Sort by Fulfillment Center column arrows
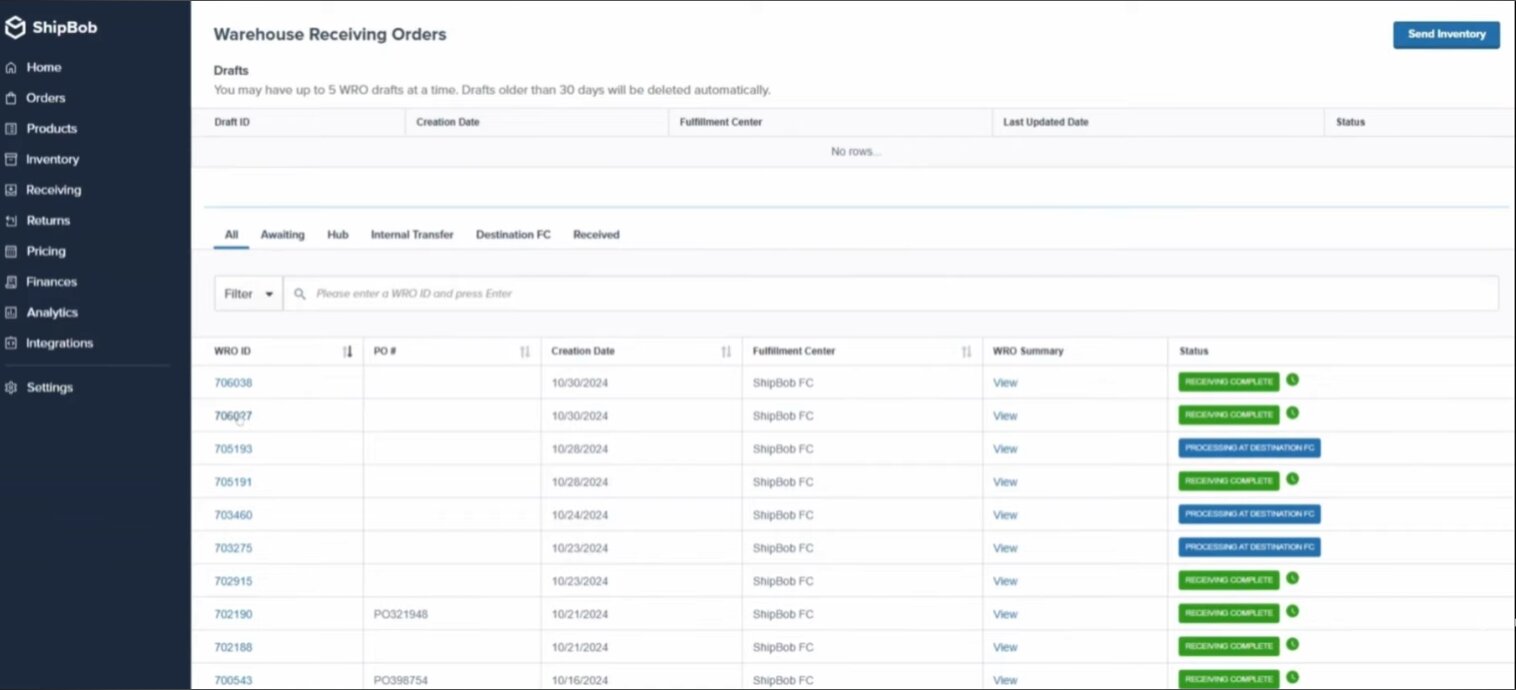Screen dimensions: 1516x690 (x=966, y=352)
